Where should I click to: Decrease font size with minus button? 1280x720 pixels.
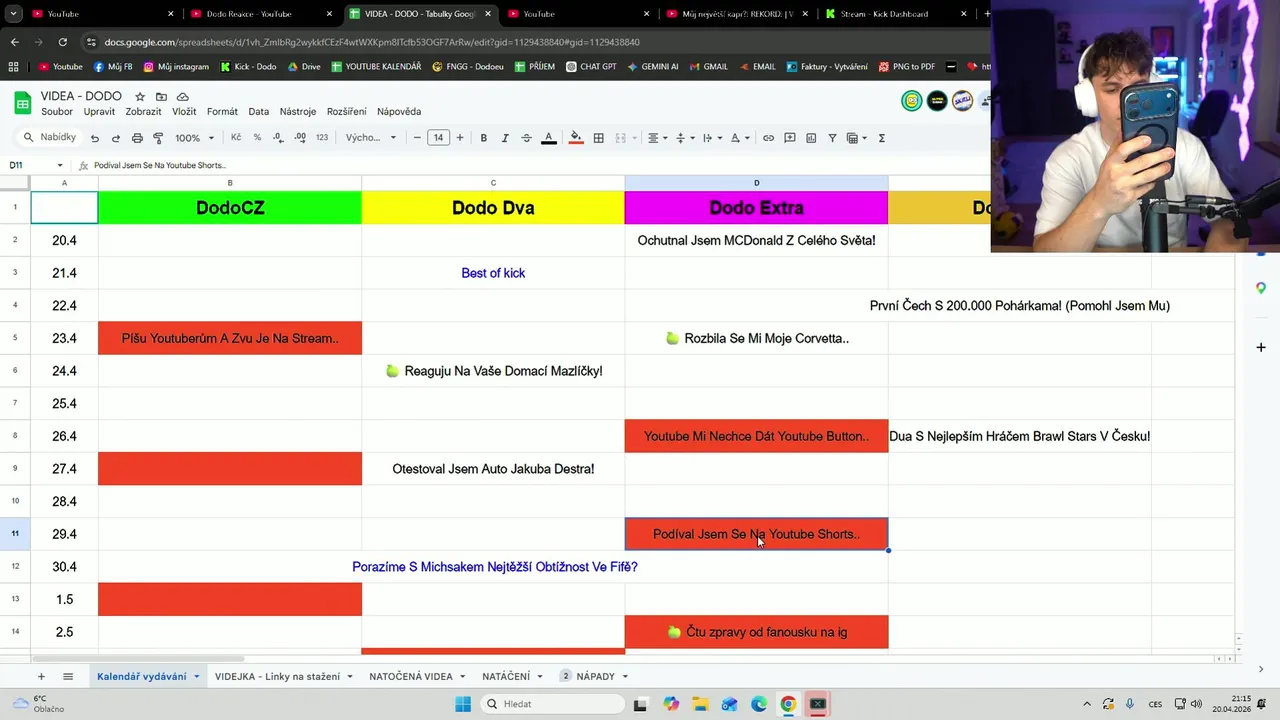click(x=417, y=138)
